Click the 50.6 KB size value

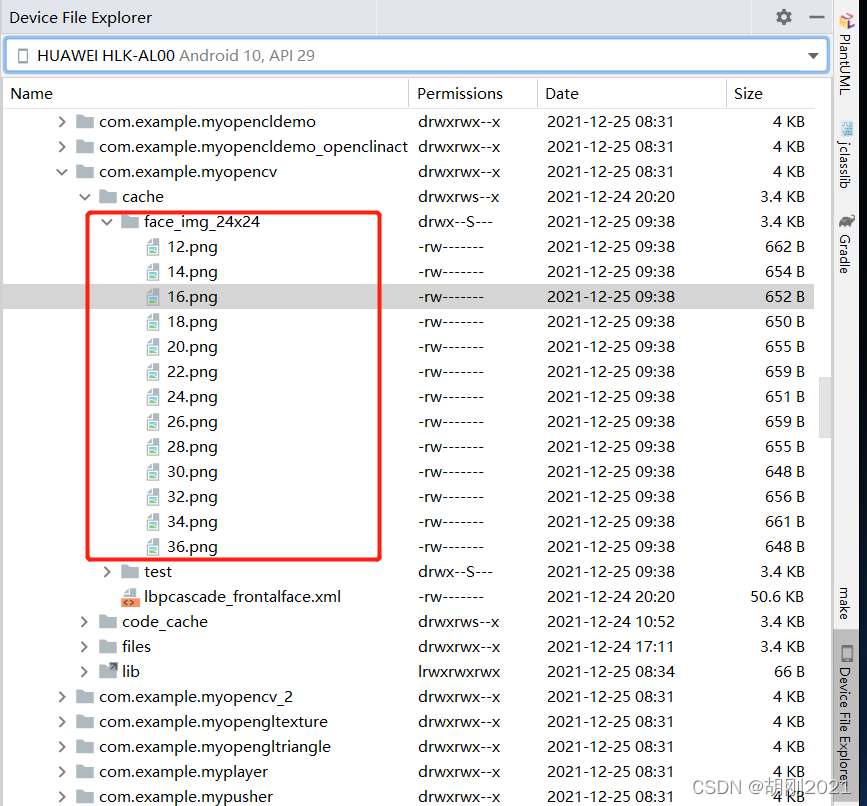[777, 597]
